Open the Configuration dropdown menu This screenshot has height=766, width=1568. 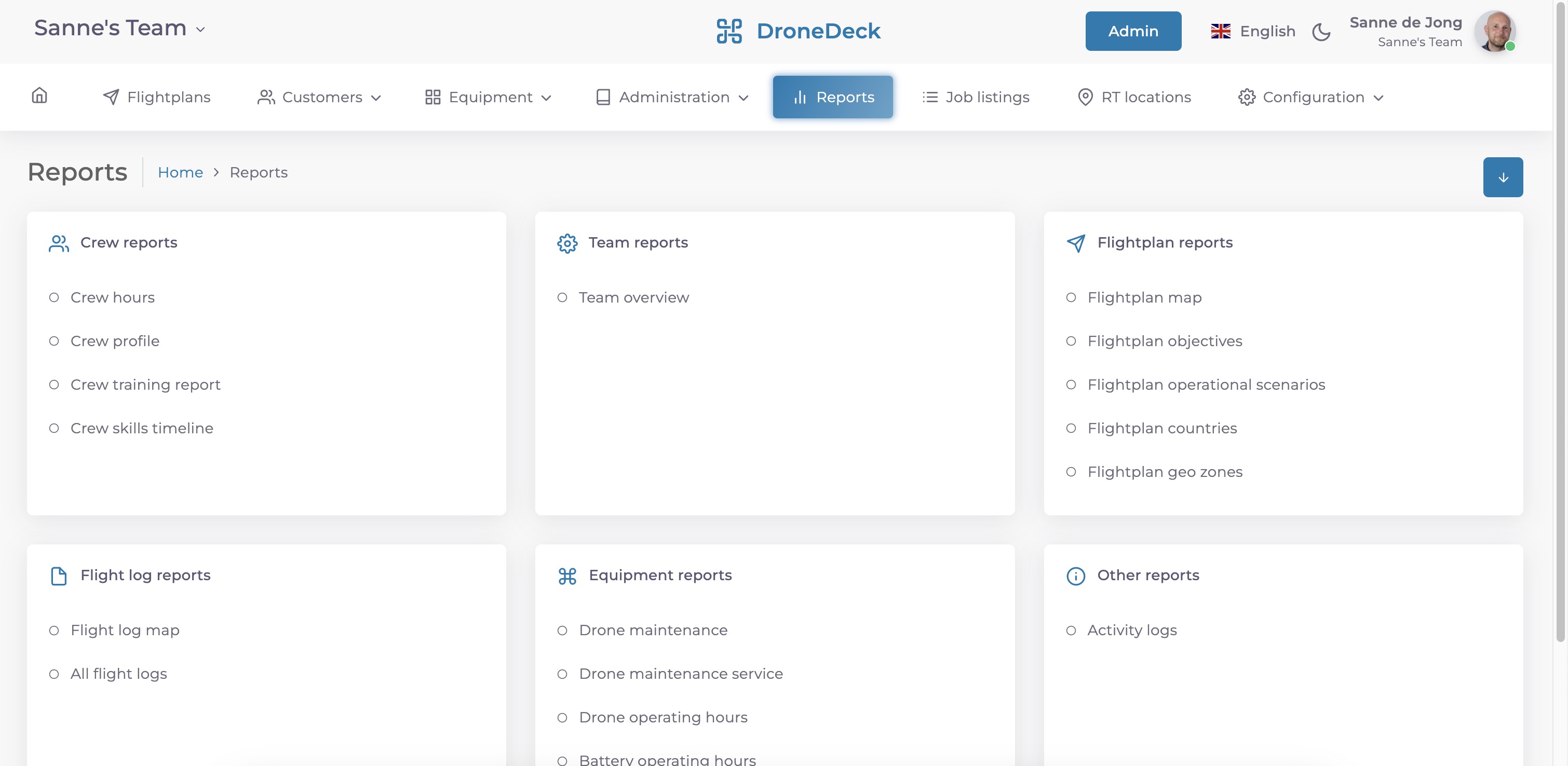(1311, 98)
